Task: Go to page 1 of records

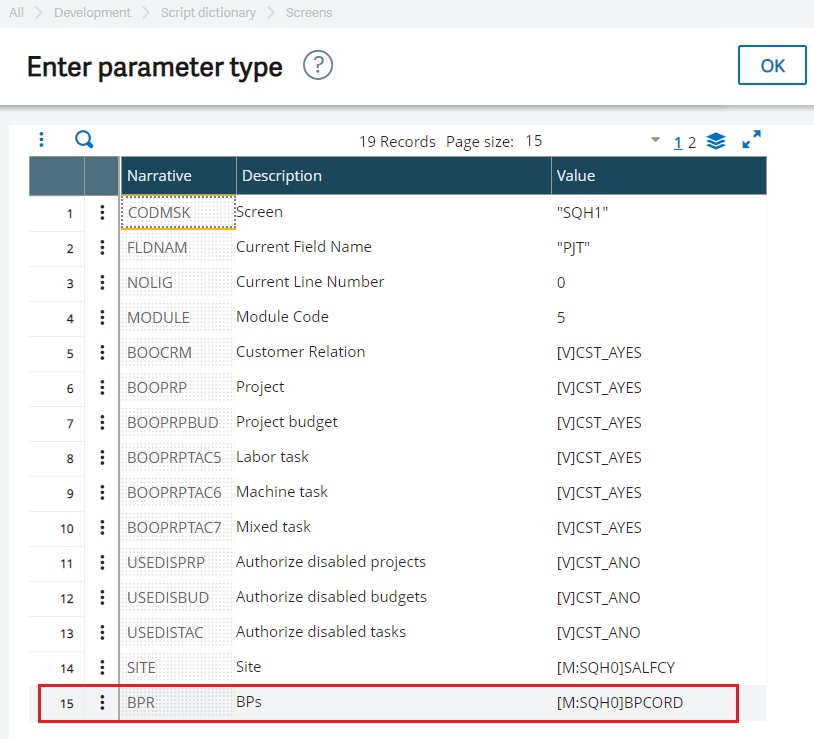Action: tap(678, 143)
